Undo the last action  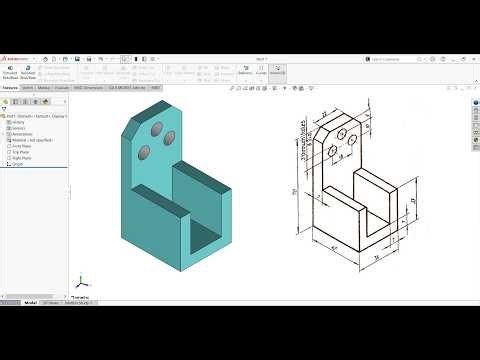point(101,59)
